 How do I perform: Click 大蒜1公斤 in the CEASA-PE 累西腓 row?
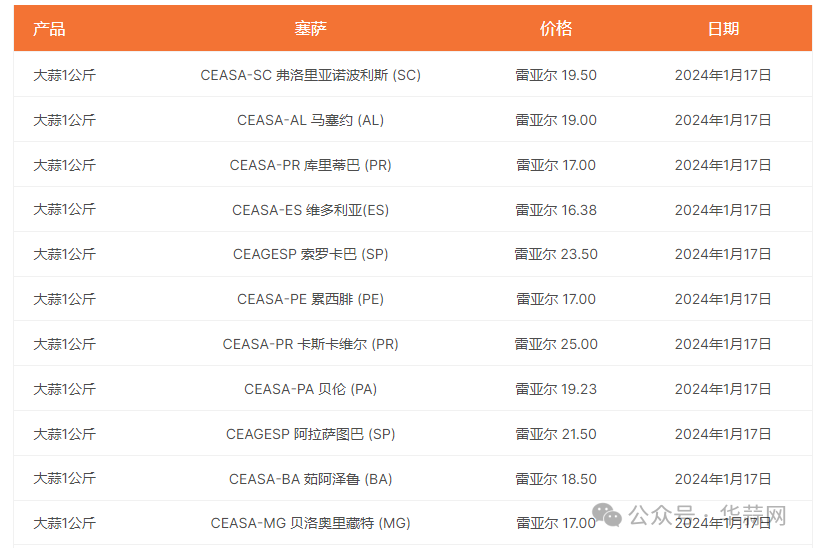65,299
